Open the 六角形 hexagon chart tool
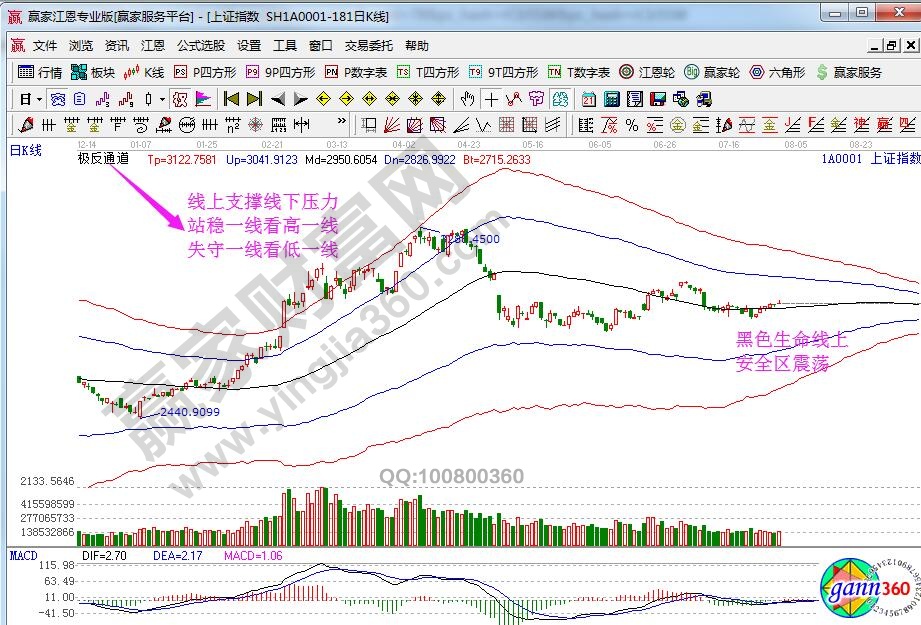Viewport: 921px width, 625px height. point(781,72)
